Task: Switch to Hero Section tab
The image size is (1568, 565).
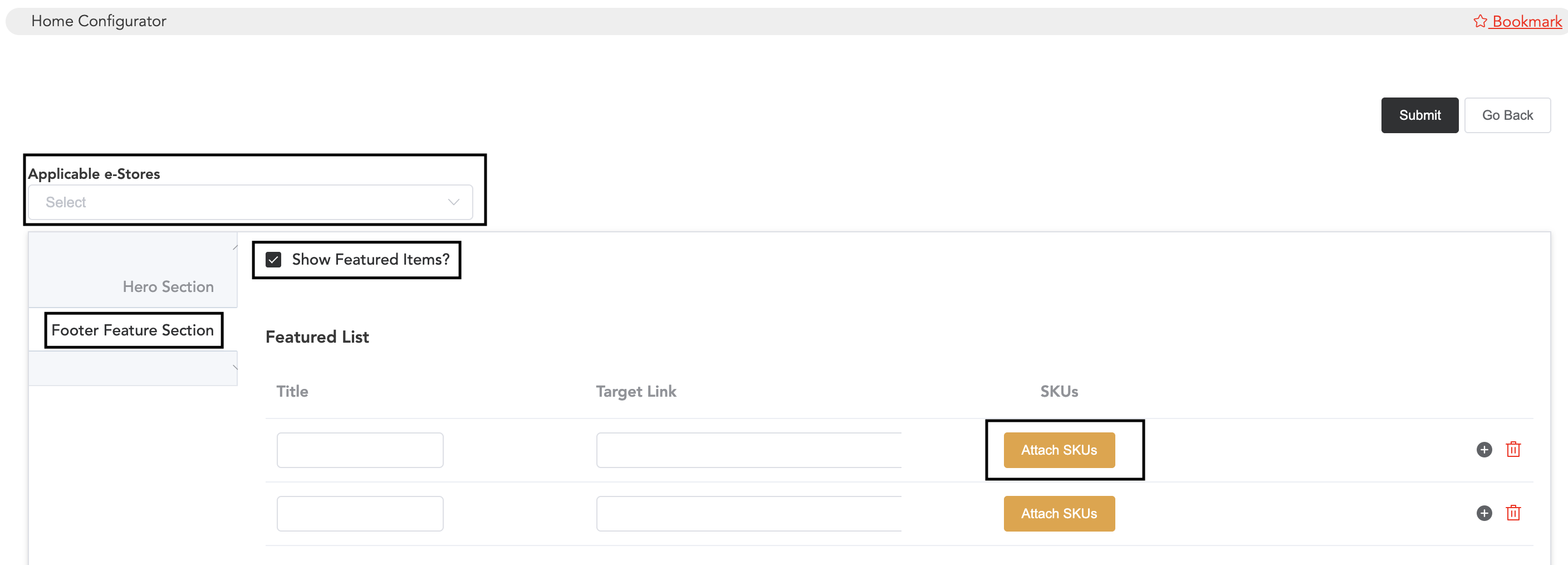Action: point(168,287)
